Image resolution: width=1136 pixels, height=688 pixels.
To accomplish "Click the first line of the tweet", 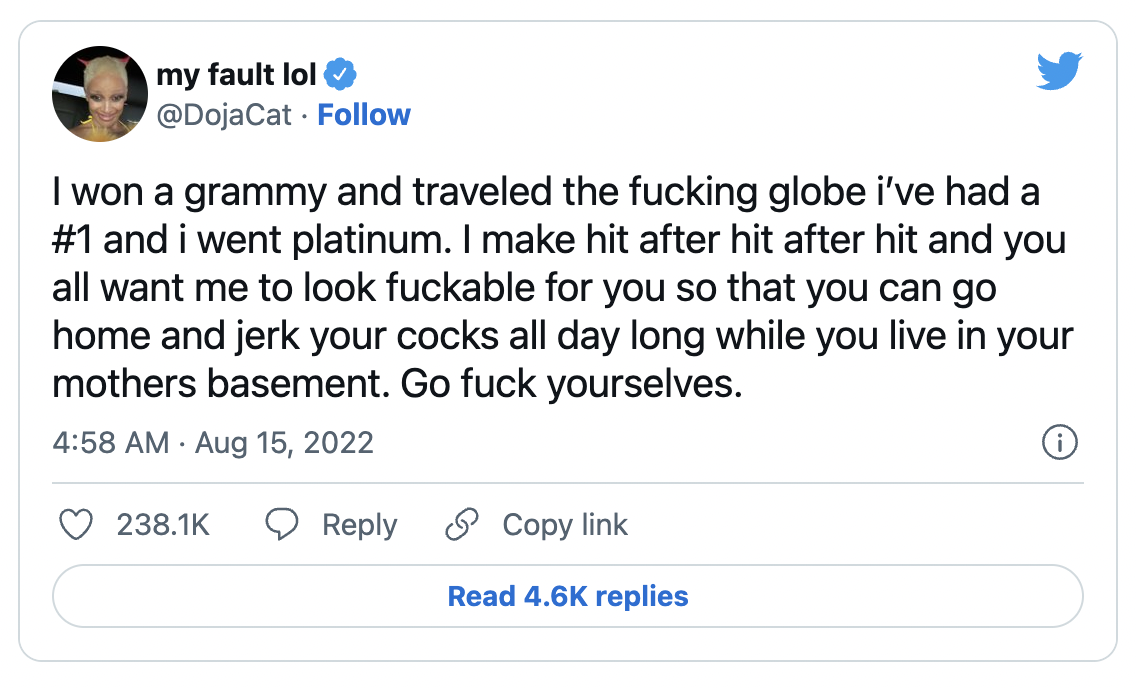I will tap(546, 193).
